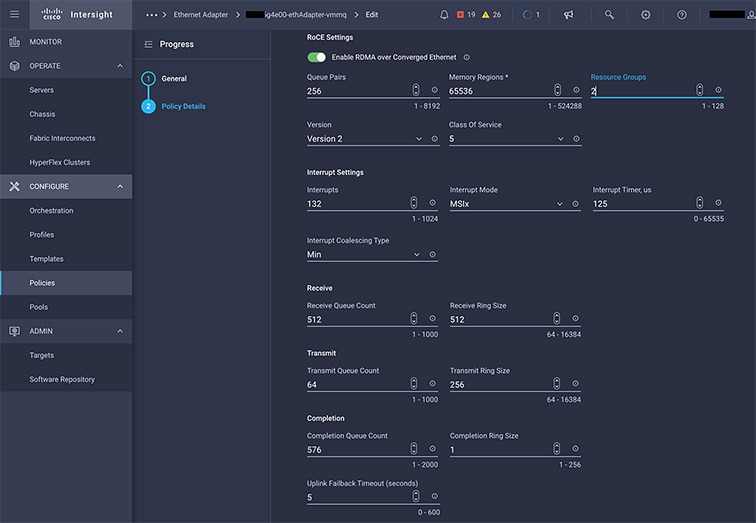Adjust the Queue Pairs stepper

[416, 90]
